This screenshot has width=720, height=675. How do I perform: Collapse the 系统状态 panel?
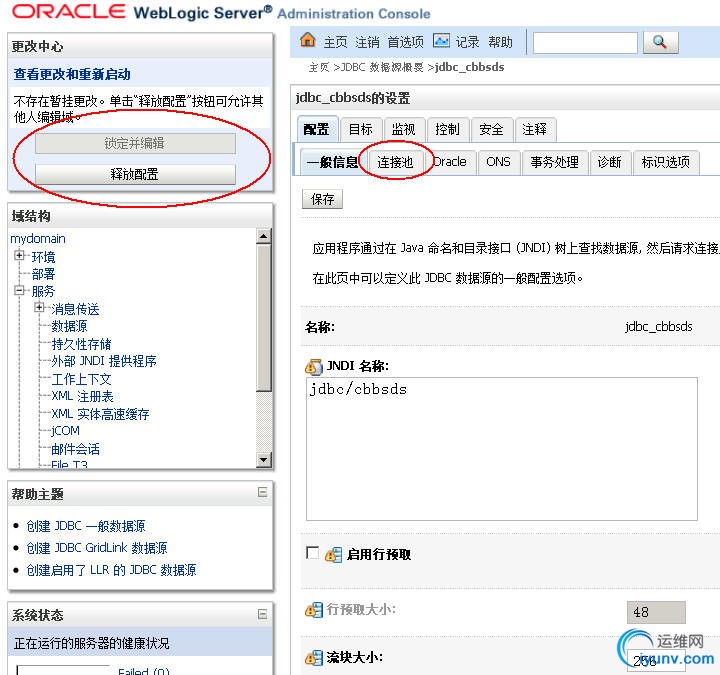[262, 614]
